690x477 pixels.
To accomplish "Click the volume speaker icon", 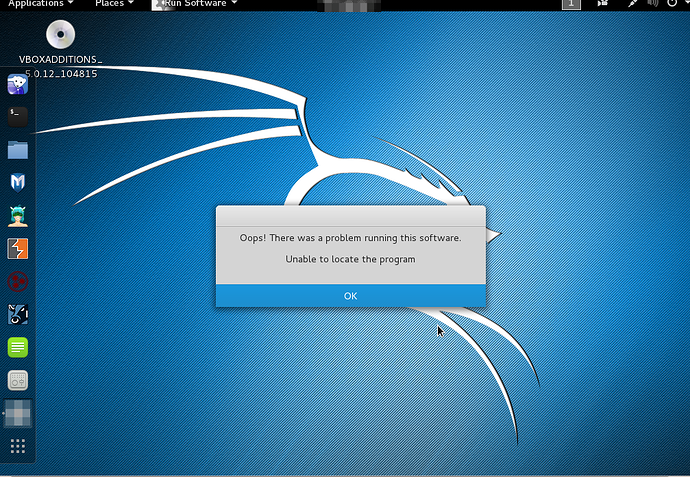I will (x=653, y=4).
